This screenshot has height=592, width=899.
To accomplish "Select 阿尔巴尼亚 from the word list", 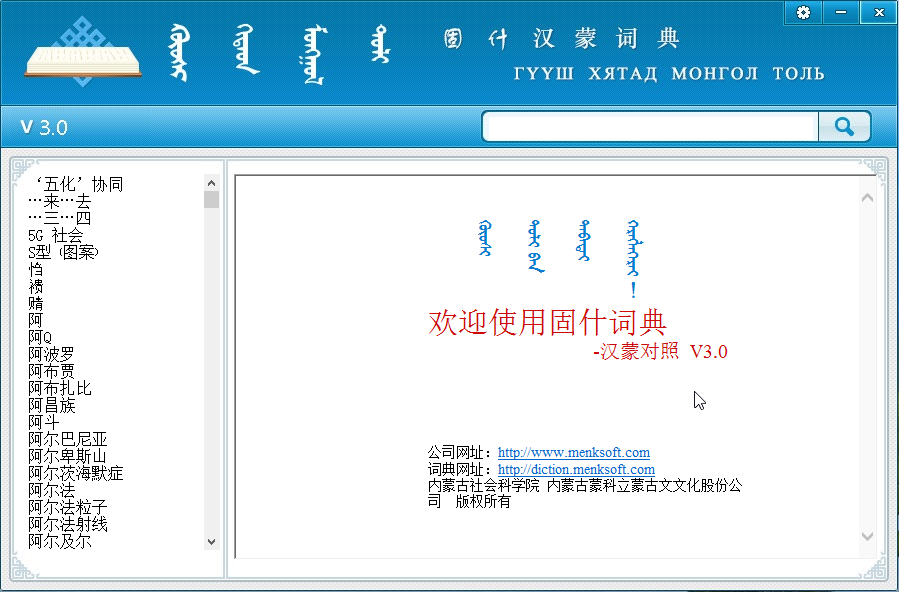I will (67, 439).
